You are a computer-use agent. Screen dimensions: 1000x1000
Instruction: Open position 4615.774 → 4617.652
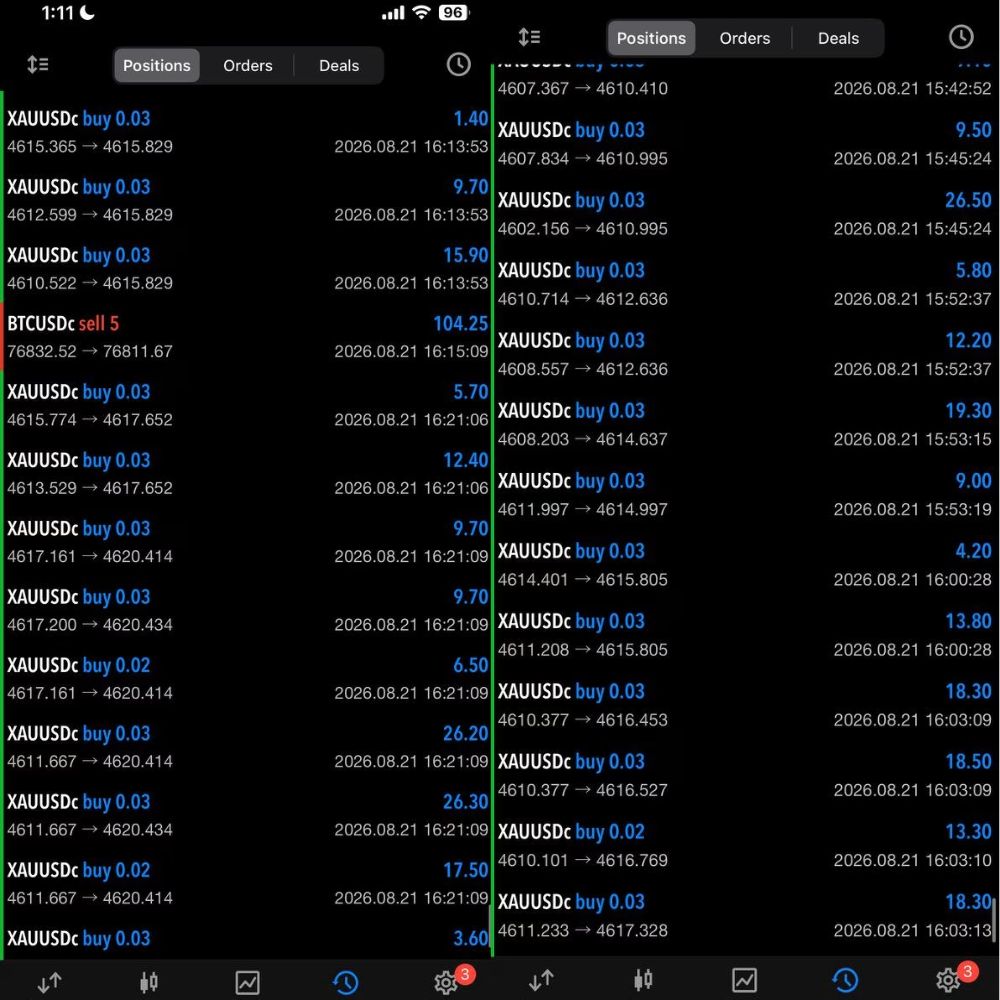246,405
